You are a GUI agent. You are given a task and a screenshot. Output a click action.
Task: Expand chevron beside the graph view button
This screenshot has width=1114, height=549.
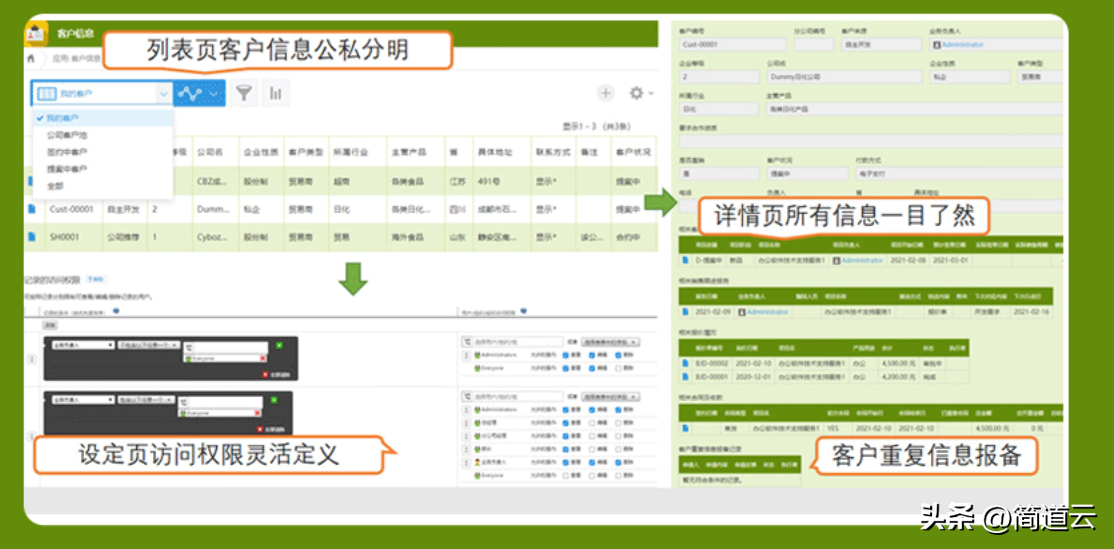pos(216,93)
